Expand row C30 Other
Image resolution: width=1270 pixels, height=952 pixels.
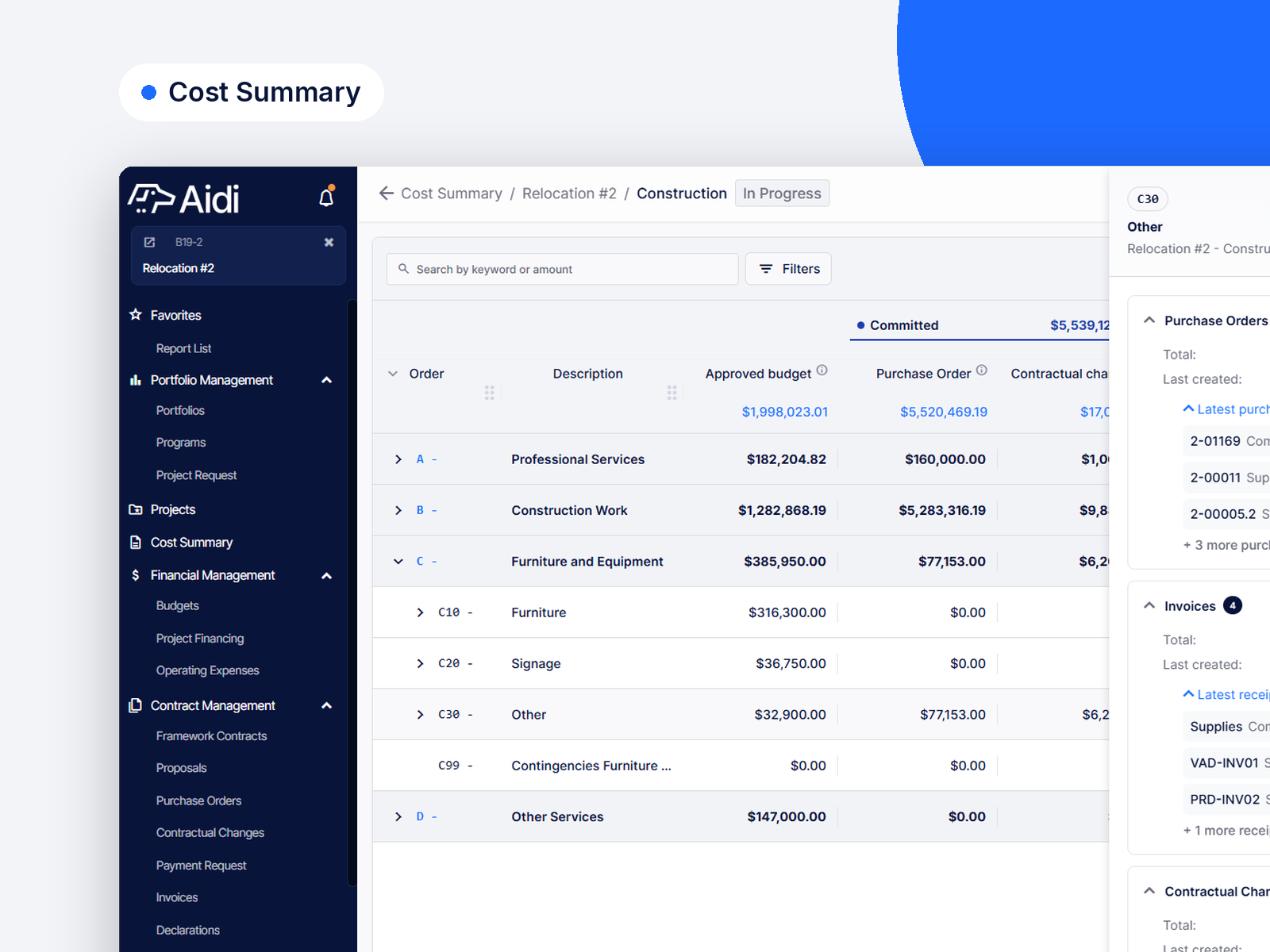[421, 715]
